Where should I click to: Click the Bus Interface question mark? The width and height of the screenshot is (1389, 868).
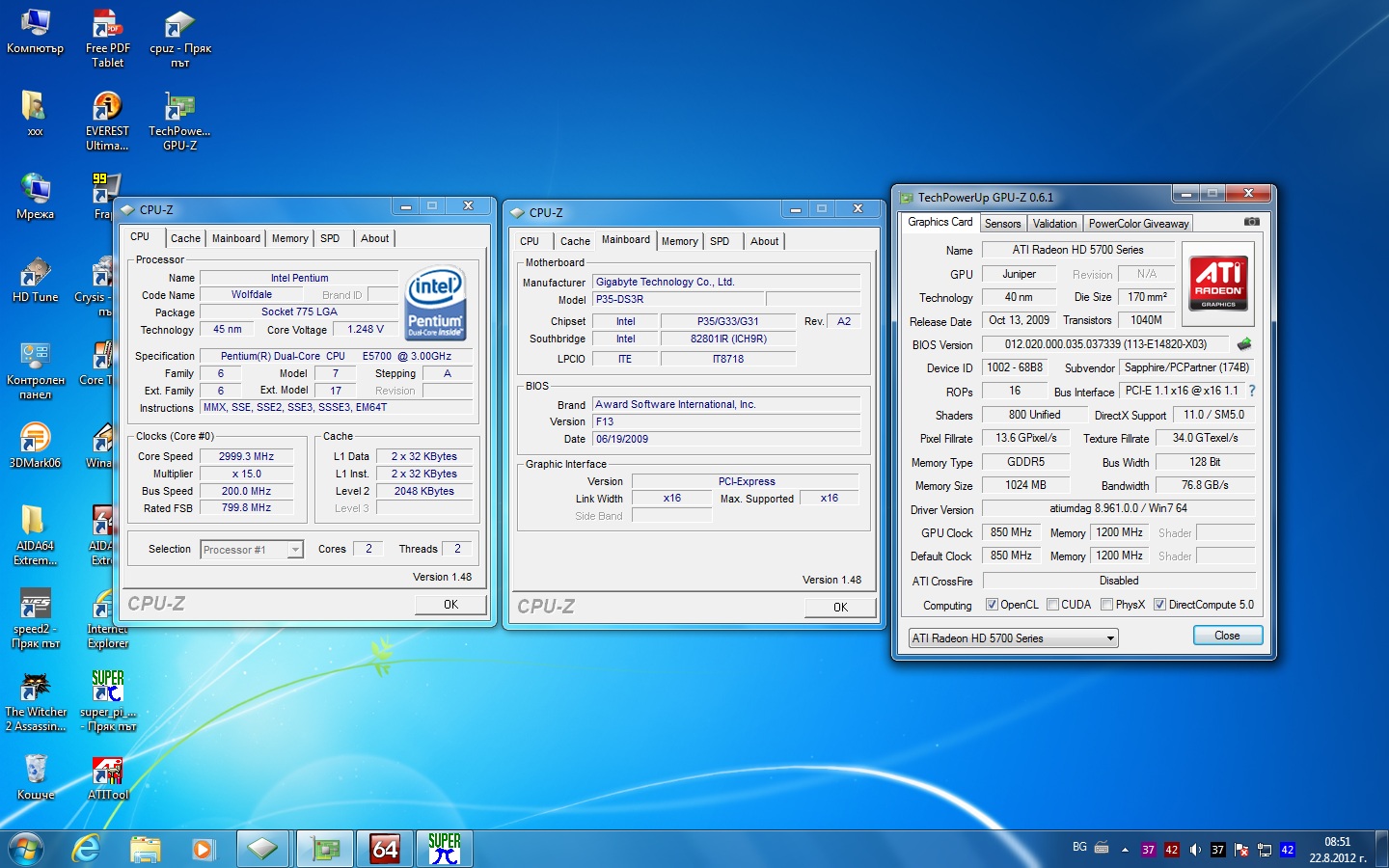click(1252, 392)
